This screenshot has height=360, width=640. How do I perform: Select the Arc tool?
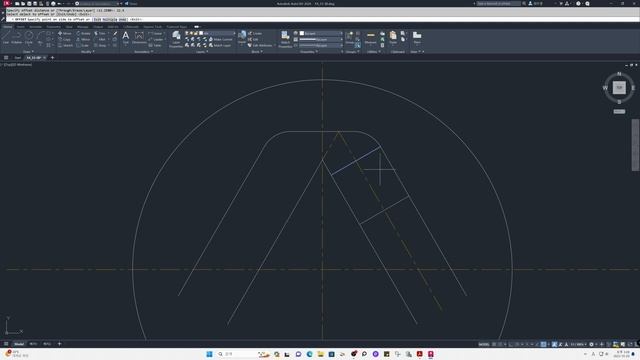40,38
